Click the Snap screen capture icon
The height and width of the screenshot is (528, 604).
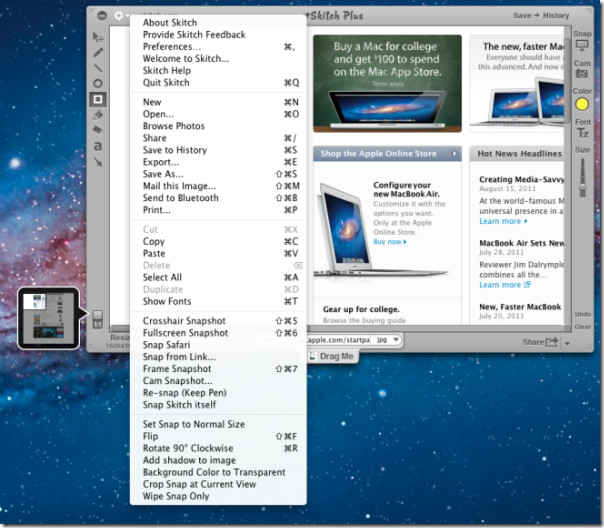[582, 45]
